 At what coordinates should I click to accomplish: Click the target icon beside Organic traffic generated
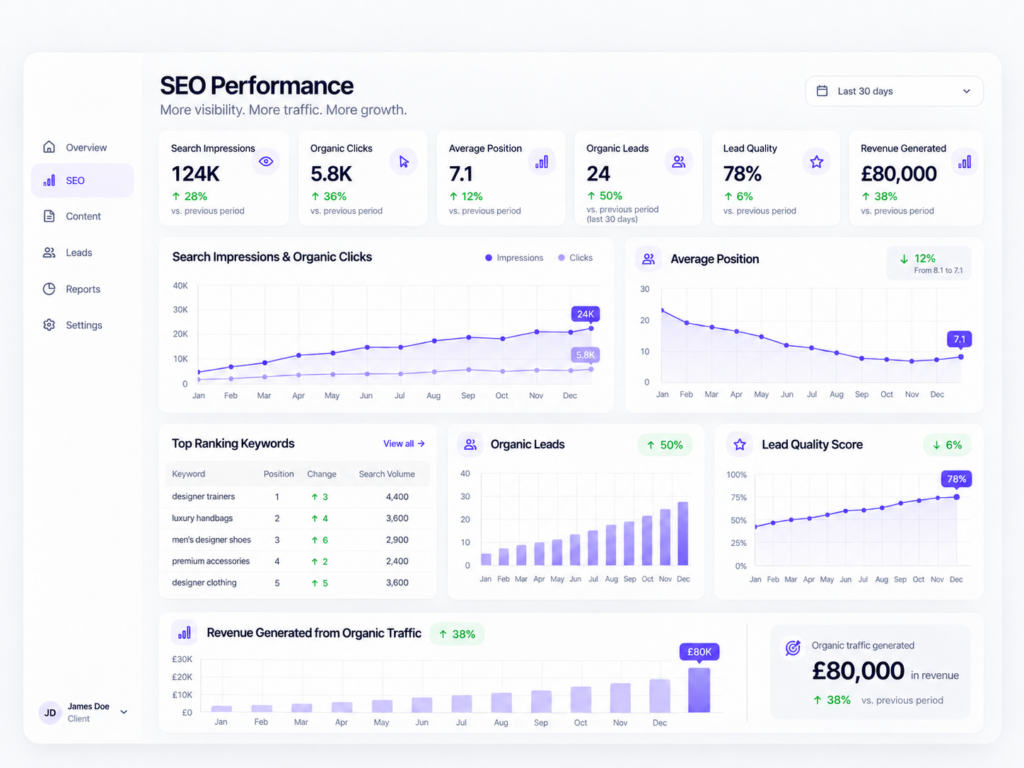pyautogui.click(x=793, y=647)
